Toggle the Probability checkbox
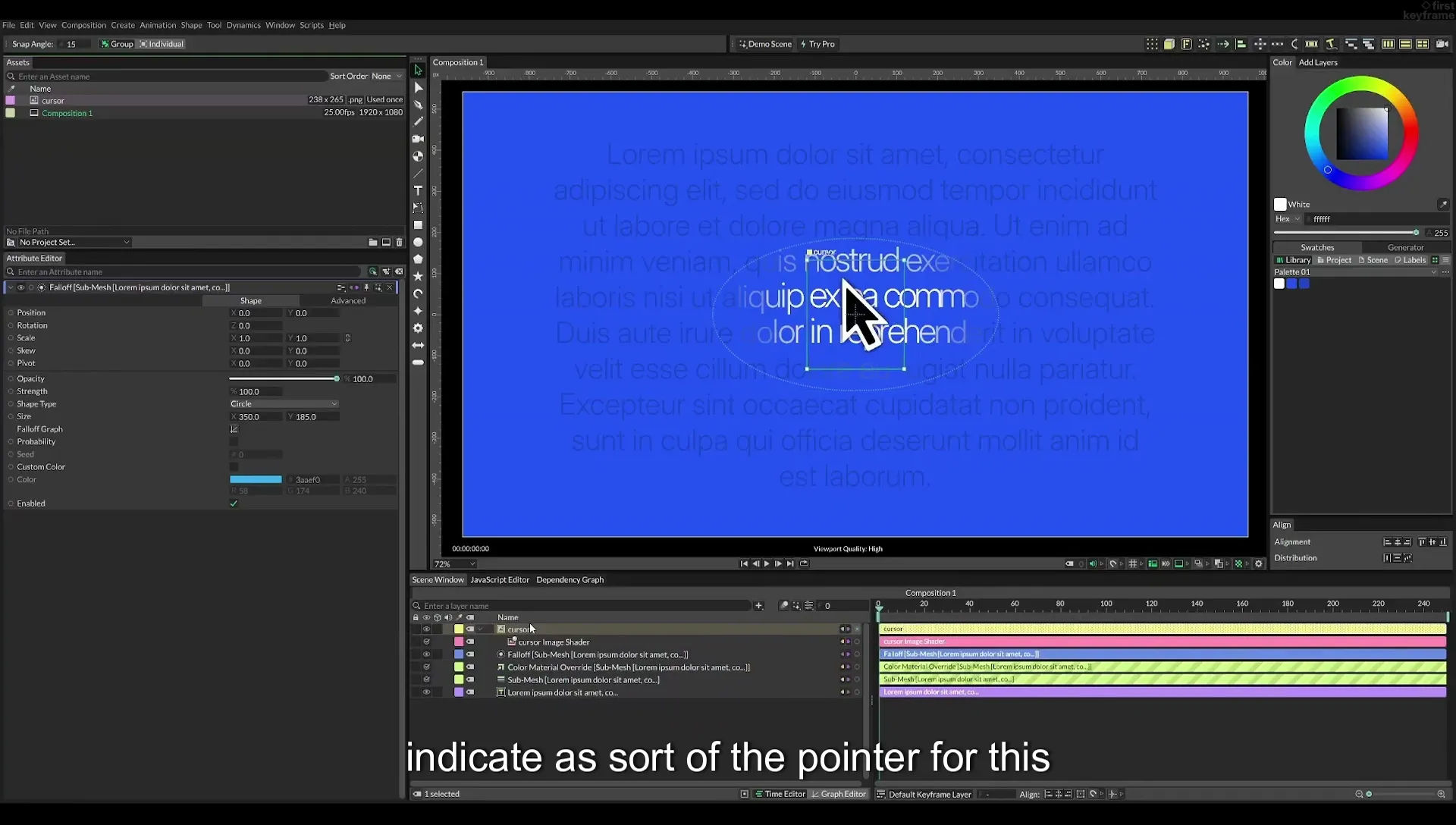1456x825 pixels. tap(234, 441)
